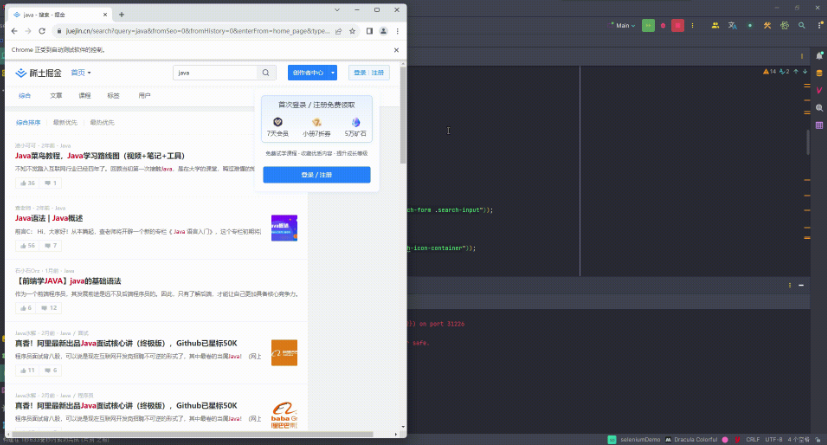Click the pink V icon in IDE sidebar

[x=819, y=90]
